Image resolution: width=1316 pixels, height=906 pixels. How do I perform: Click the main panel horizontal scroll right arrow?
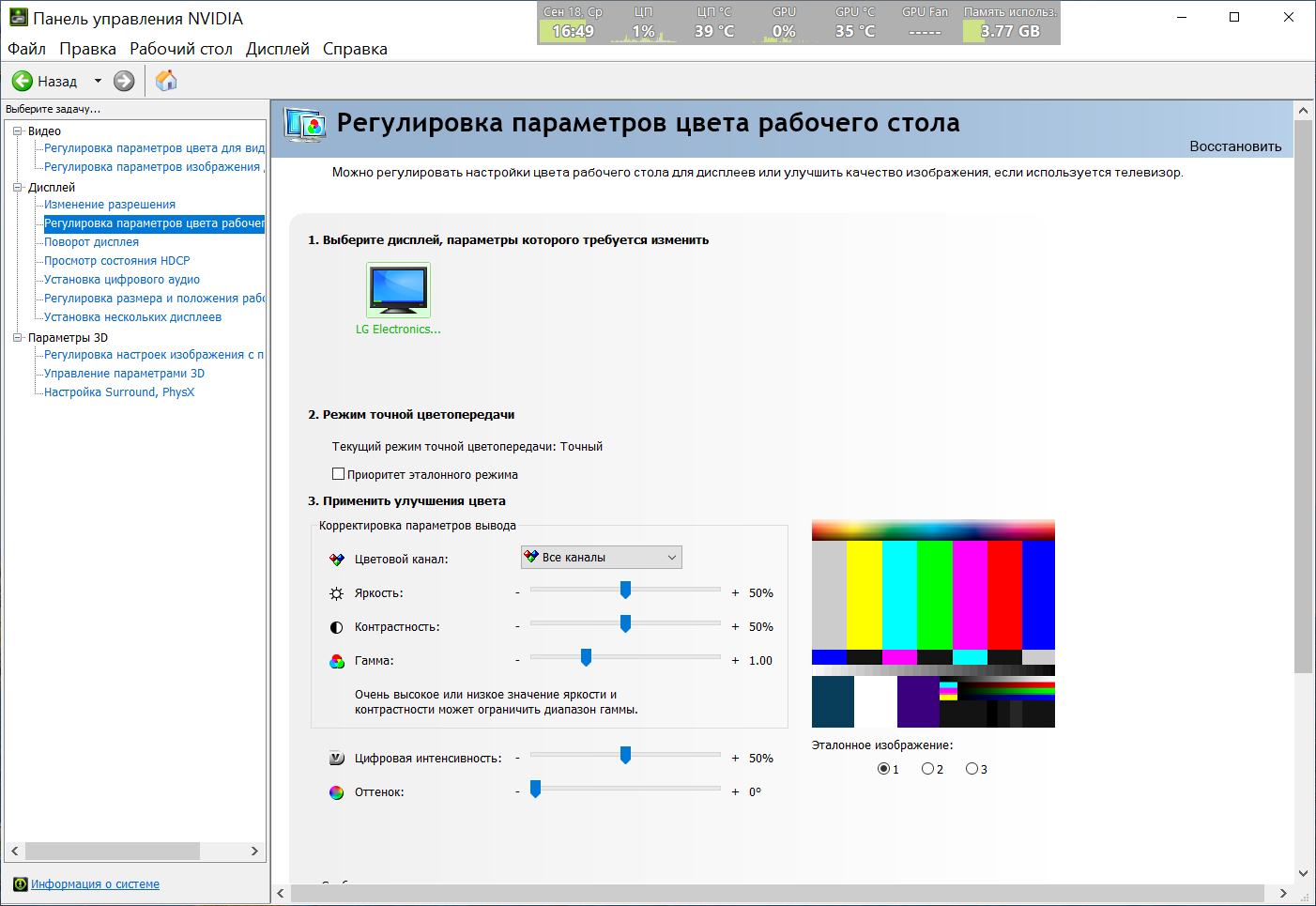(x=1283, y=894)
